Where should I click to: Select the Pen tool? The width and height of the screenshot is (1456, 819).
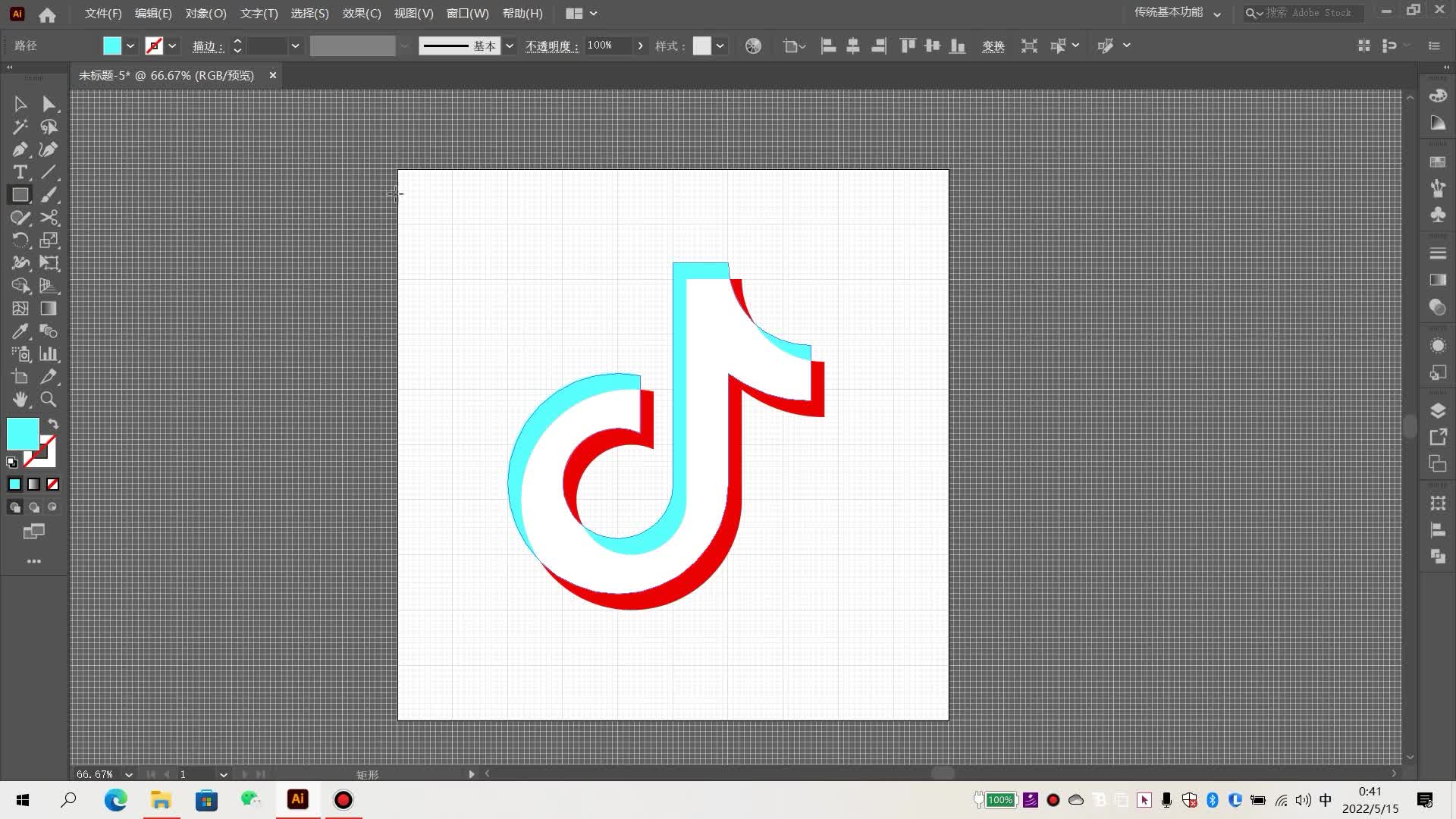pyautogui.click(x=20, y=149)
